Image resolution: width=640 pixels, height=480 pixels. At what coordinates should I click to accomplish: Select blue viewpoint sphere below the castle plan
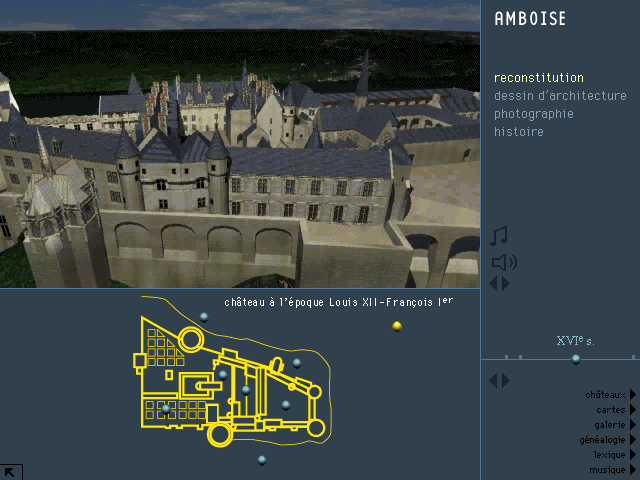coord(262,460)
